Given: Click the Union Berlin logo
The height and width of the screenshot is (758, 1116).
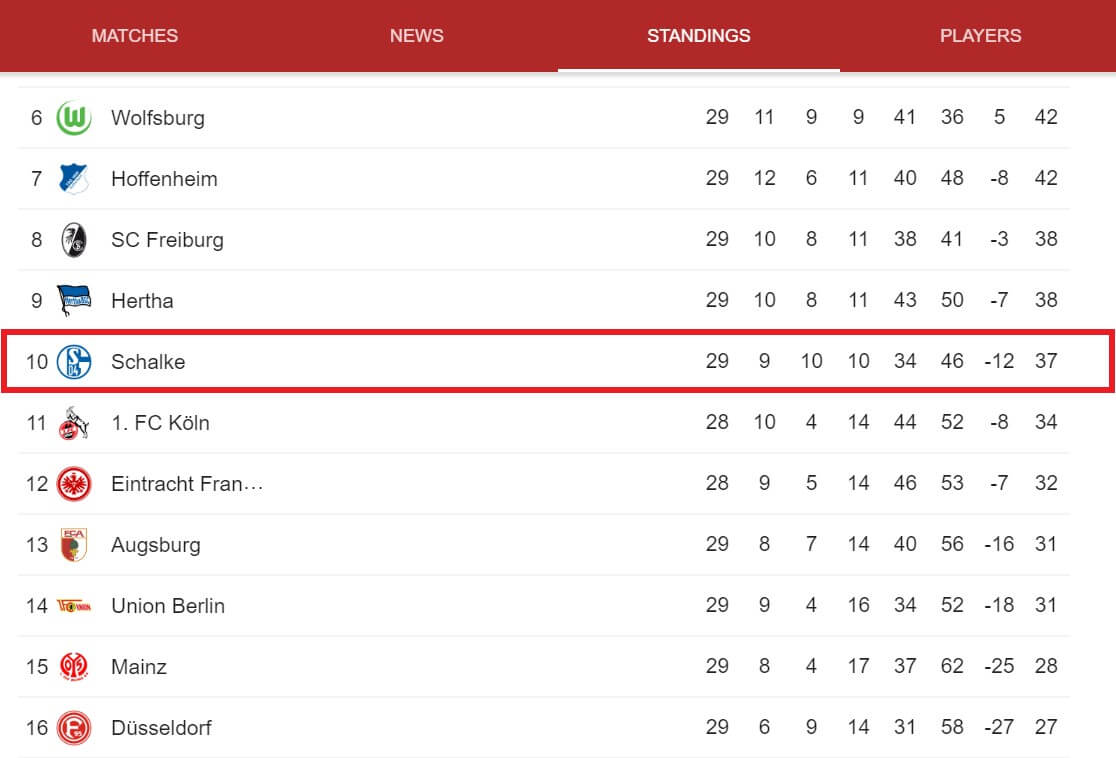Looking at the screenshot, I should tap(74, 606).
